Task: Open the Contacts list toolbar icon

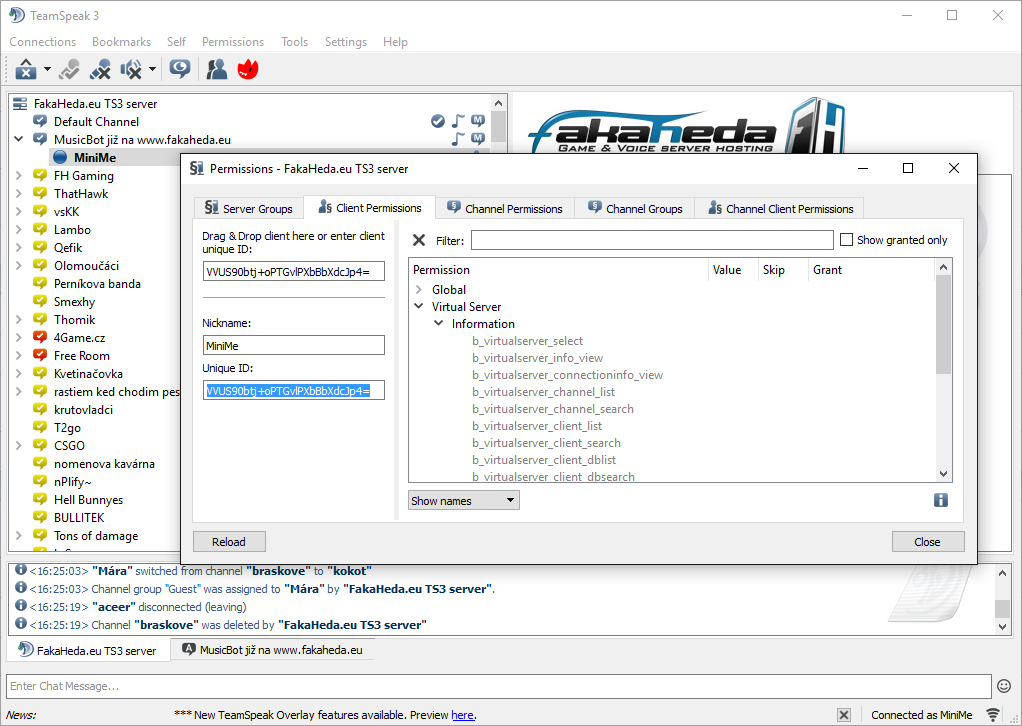Action: [216, 68]
